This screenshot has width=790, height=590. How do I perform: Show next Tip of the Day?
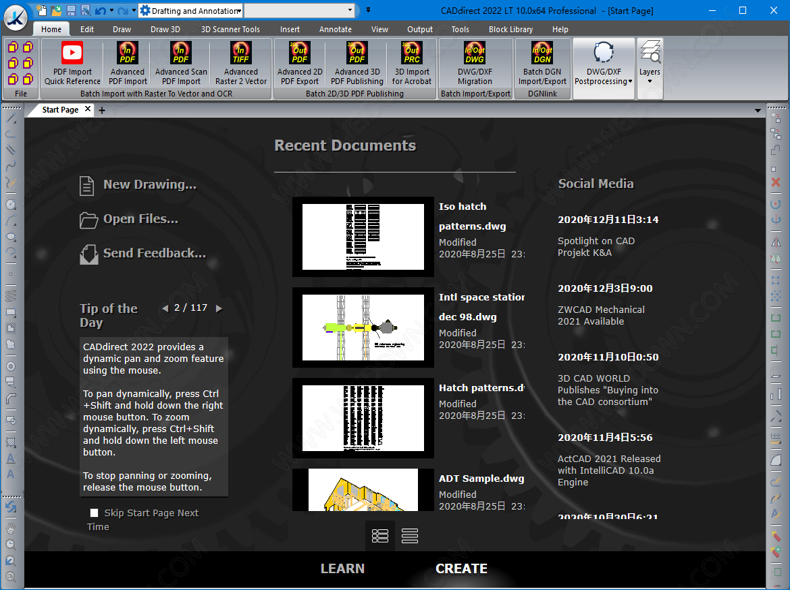(219, 308)
